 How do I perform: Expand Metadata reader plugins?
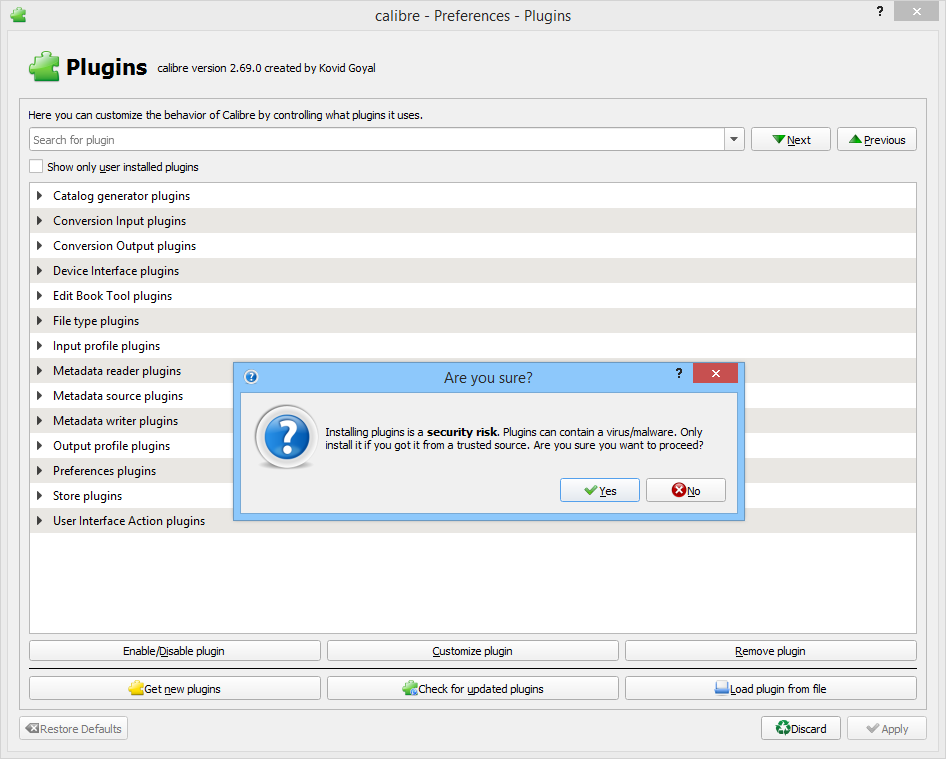[39, 371]
